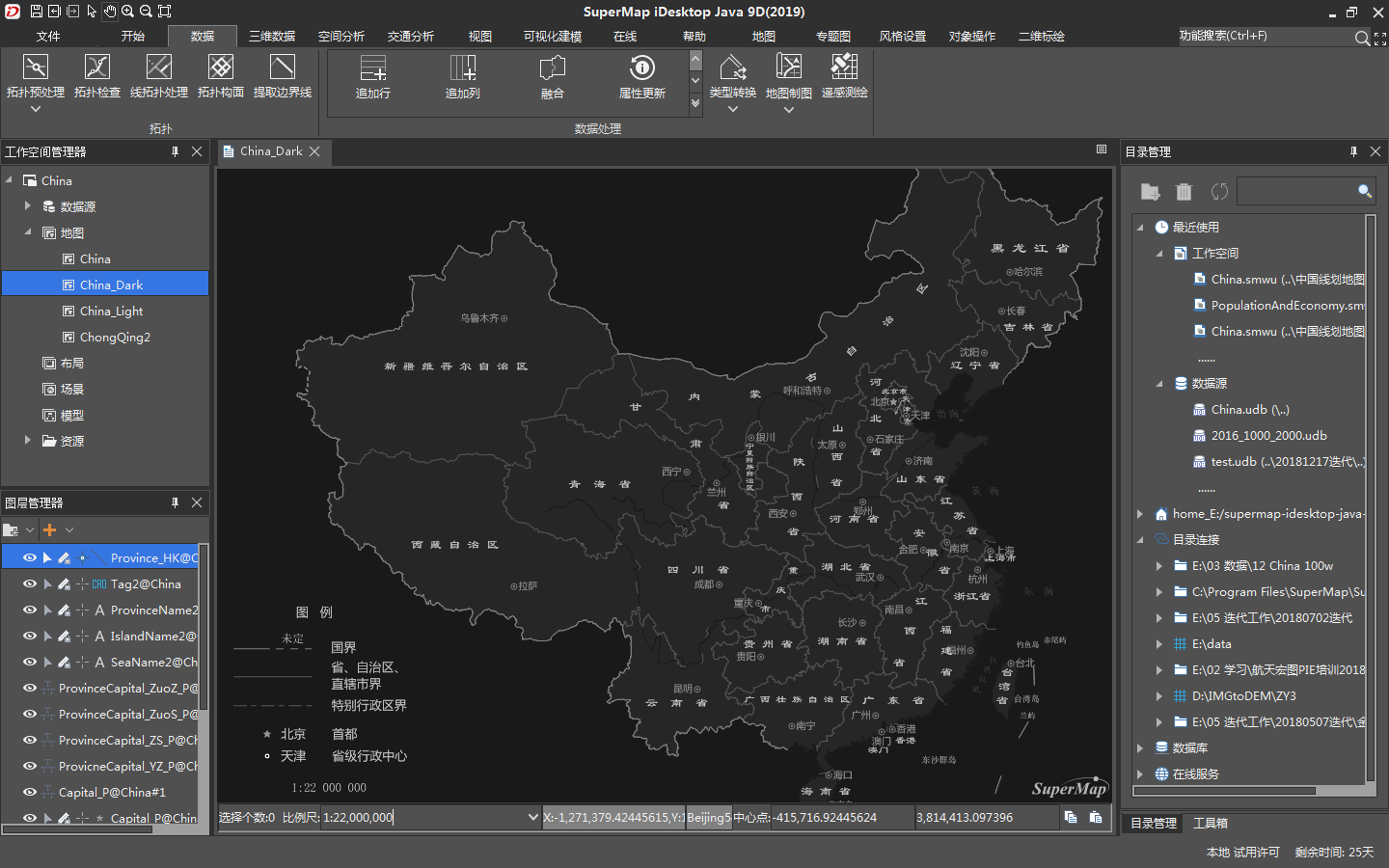Expand the 在线服务 catalog node
The width and height of the screenshot is (1389, 868).
tap(1140, 773)
